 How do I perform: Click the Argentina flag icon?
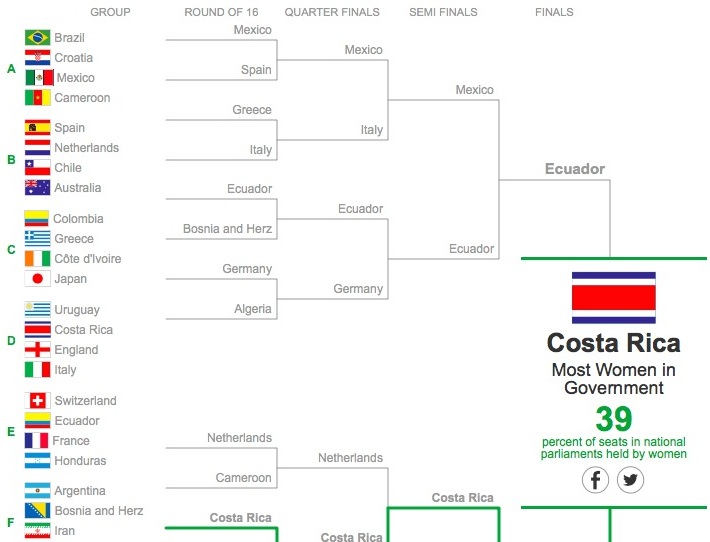(38, 491)
